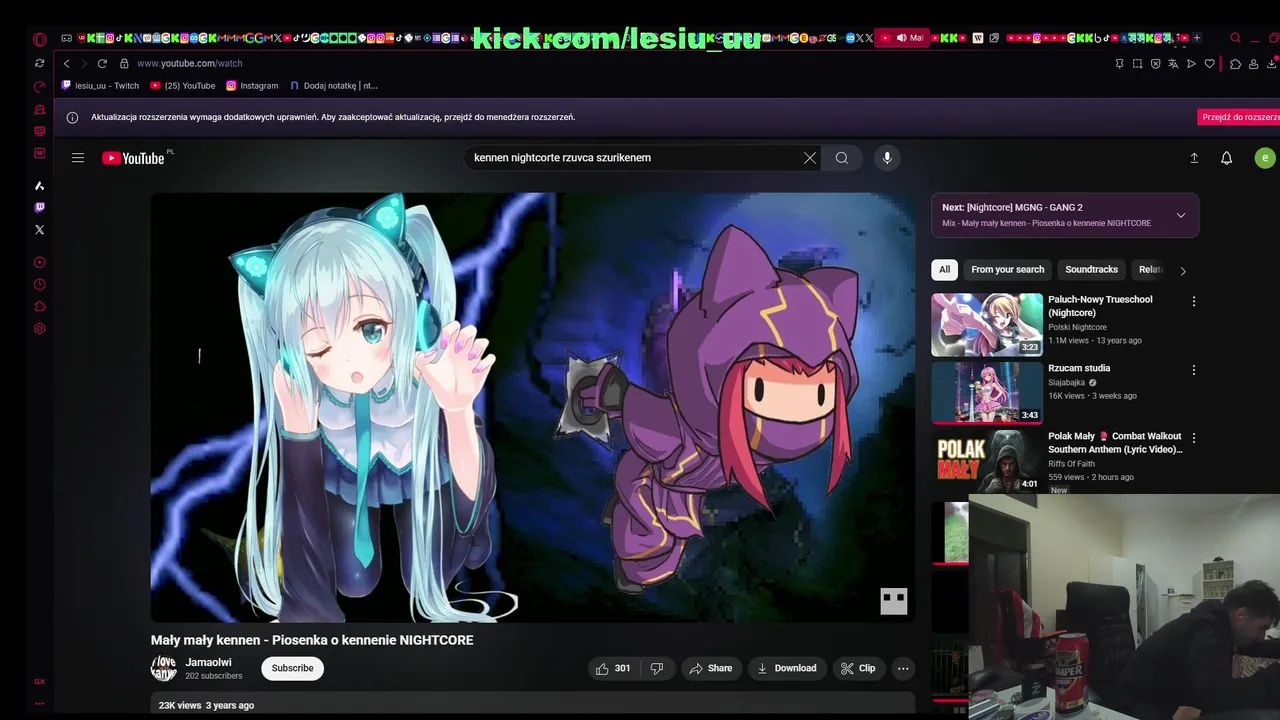Open Instagram bookmark
Screen dimensions: 1280x720
point(252,86)
